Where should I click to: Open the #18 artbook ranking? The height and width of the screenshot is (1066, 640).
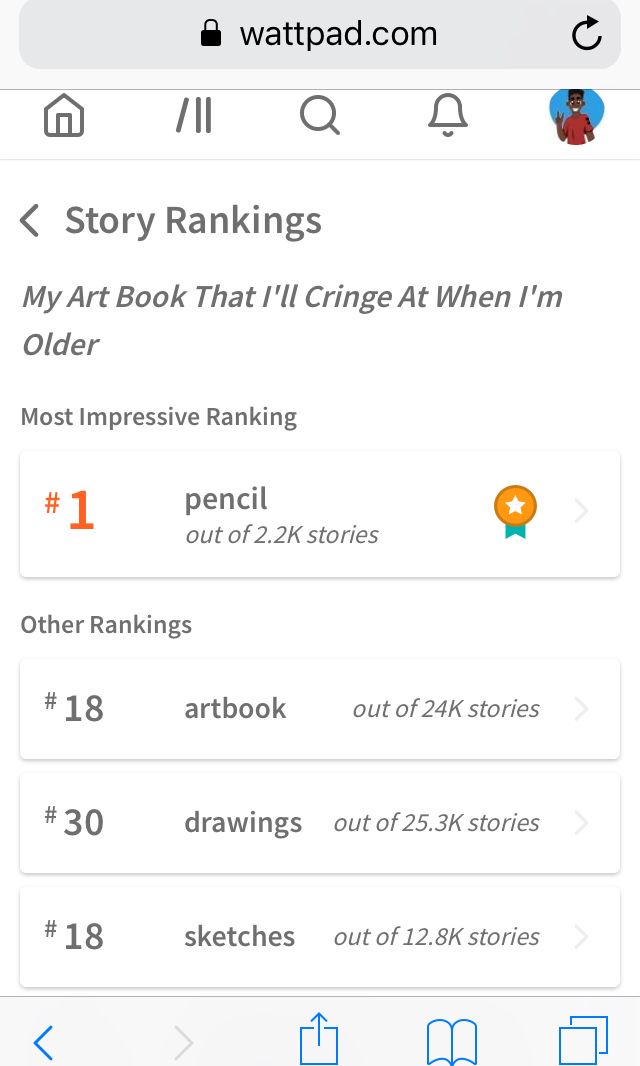click(x=300, y=709)
